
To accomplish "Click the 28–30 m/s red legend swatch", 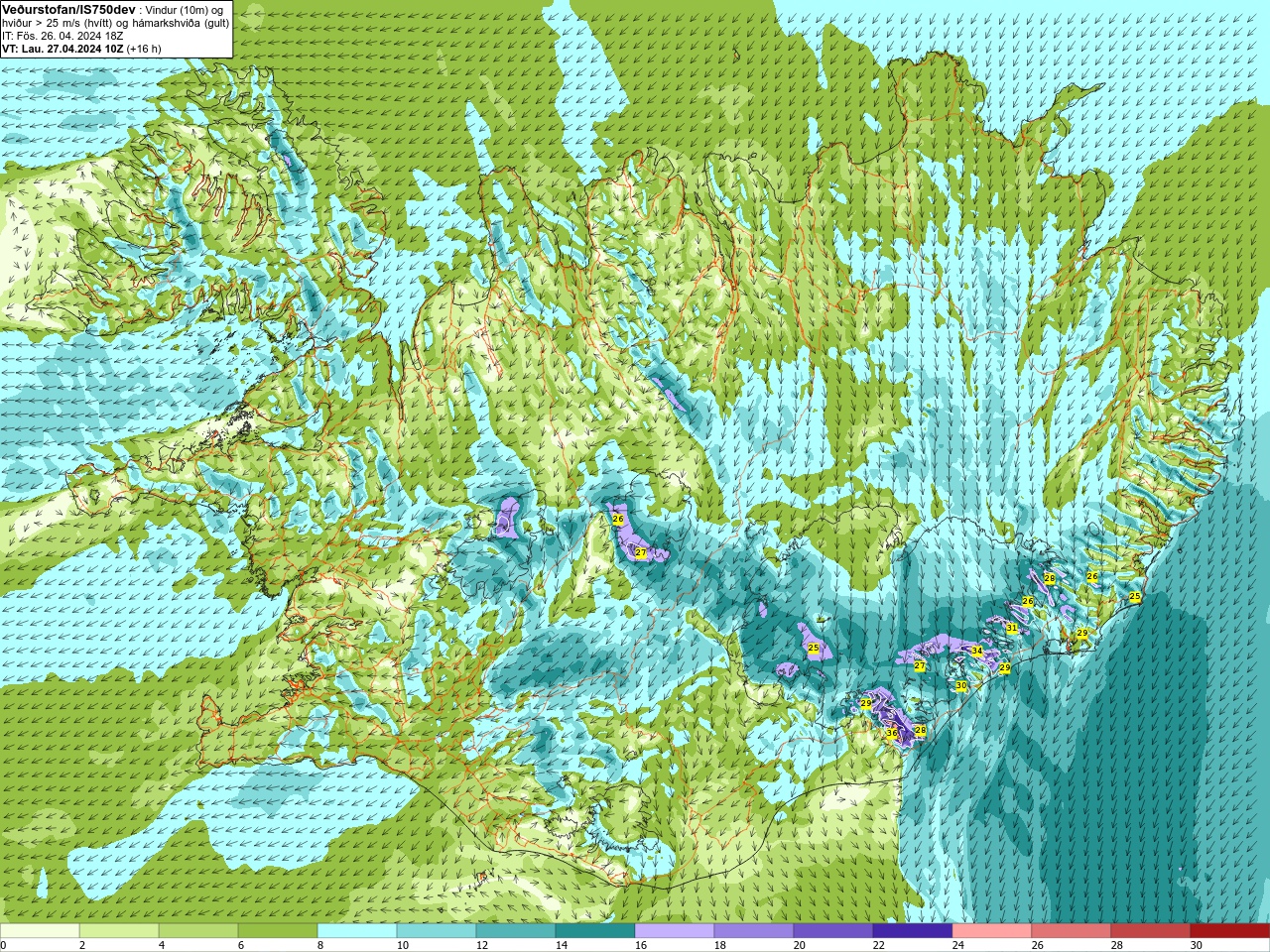I will click(1151, 931).
